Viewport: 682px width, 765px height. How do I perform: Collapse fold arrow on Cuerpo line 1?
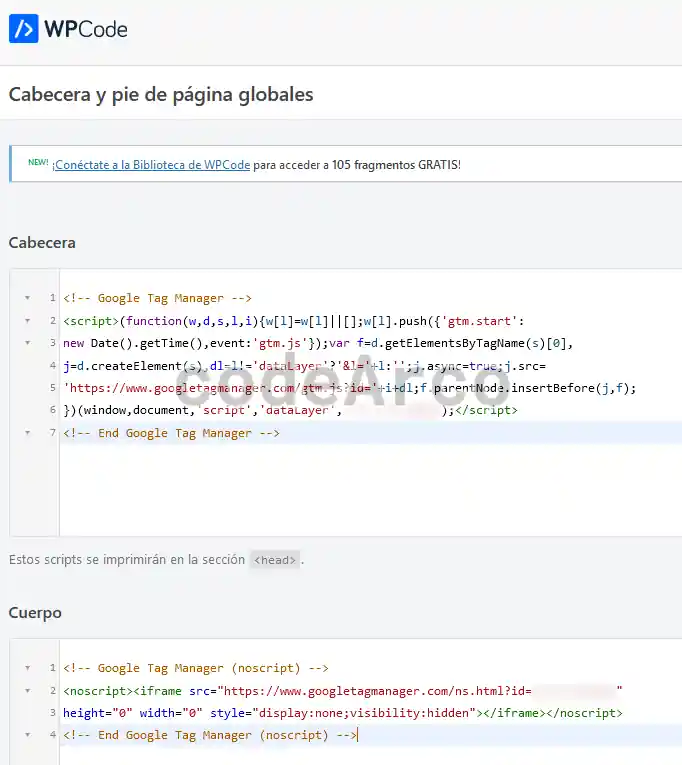point(28,668)
